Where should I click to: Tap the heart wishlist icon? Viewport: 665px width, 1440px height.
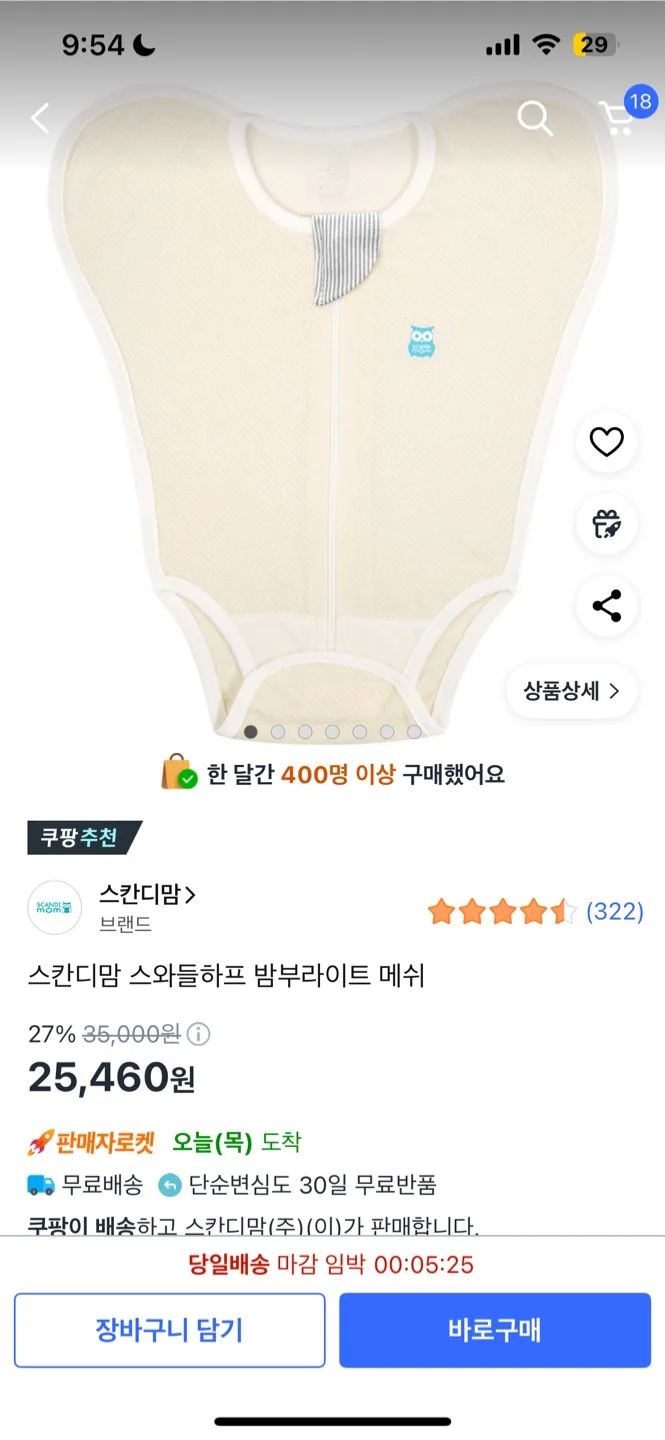point(606,442)
